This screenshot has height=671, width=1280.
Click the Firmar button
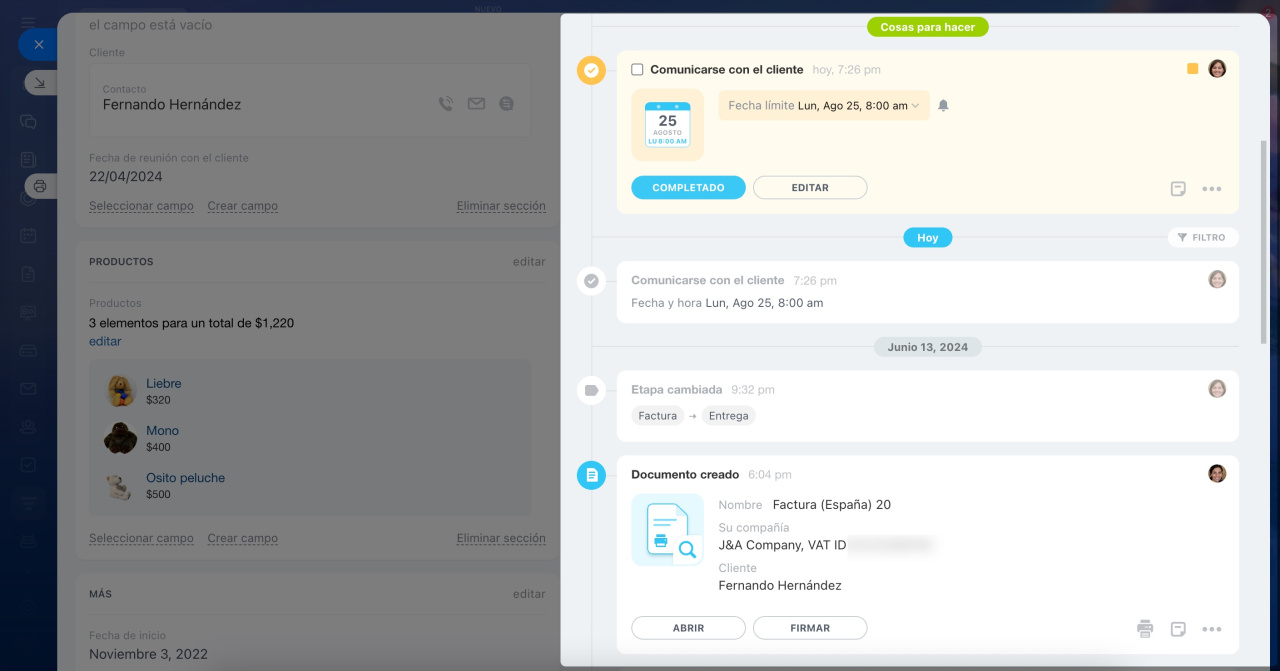click(809, 628)
